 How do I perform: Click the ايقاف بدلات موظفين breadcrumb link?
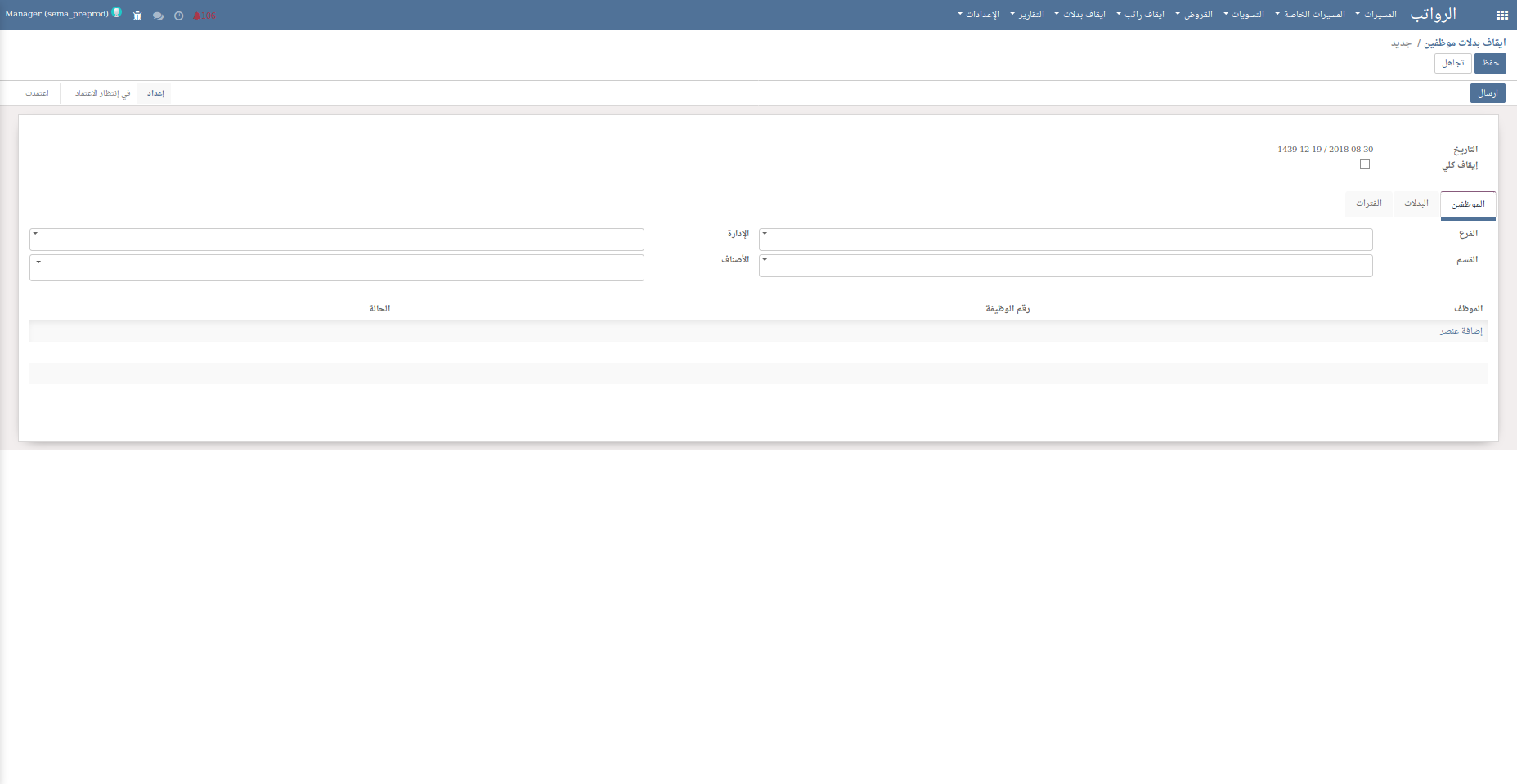[1464, 43]
